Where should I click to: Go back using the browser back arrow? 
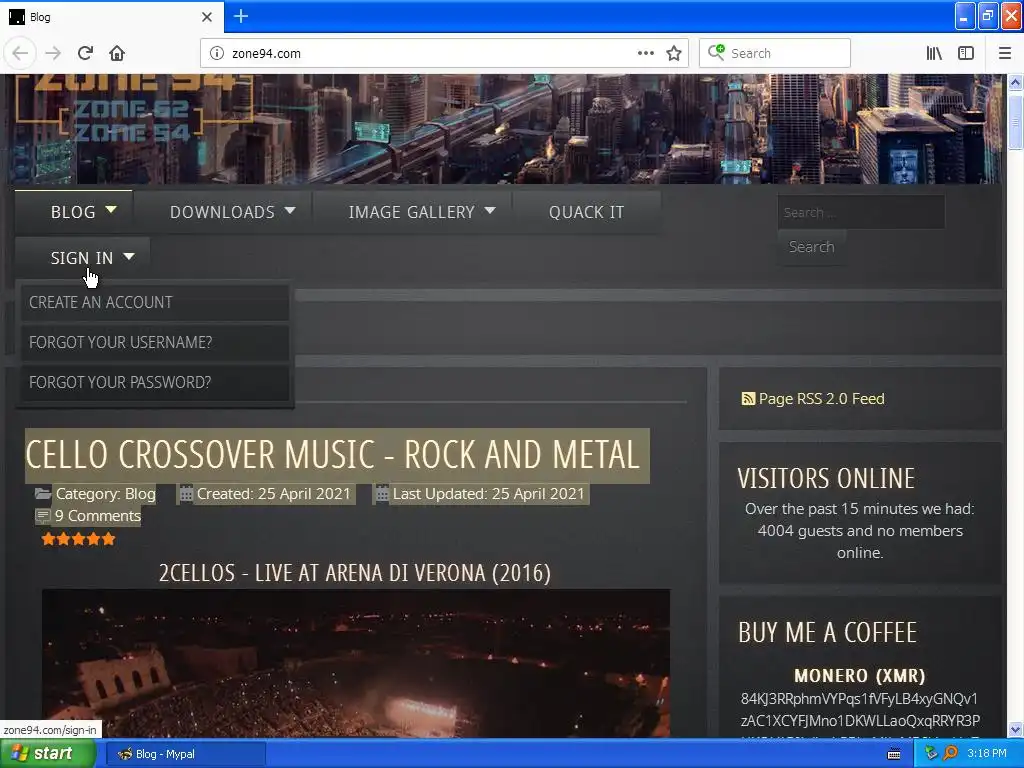[x=20, y=53]
